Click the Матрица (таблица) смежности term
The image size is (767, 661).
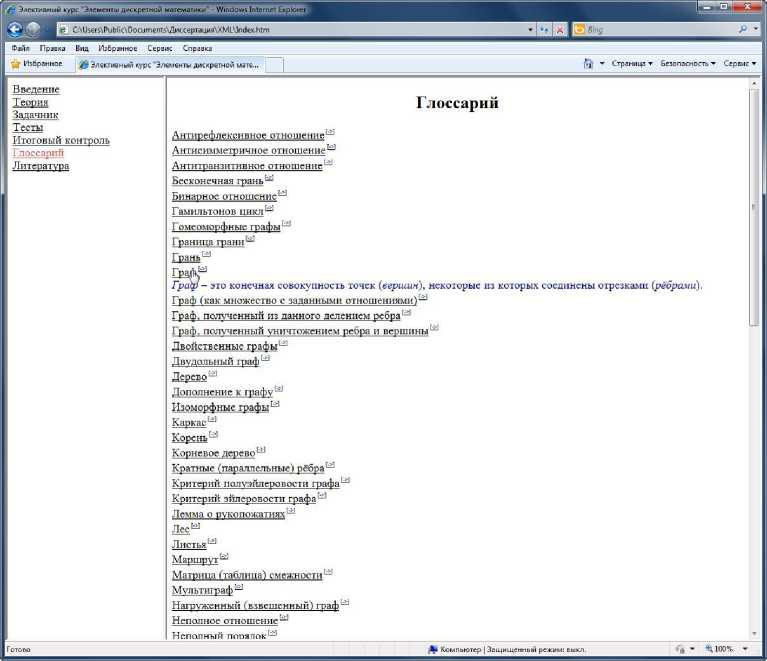coord(247,575)
